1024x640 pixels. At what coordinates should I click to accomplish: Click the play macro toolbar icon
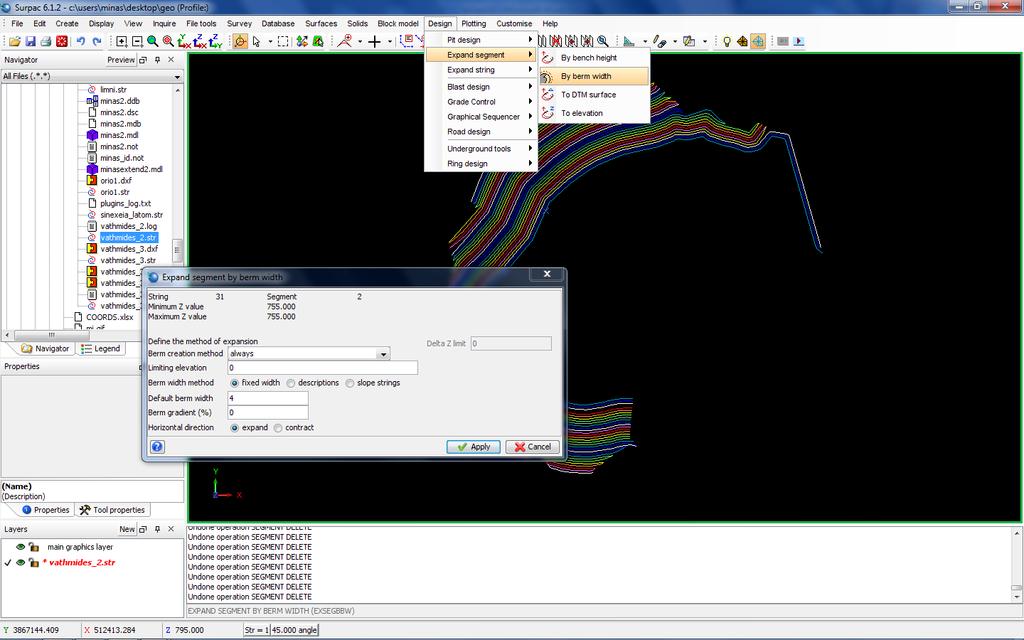pyautogui.click(x=799, y=41)
